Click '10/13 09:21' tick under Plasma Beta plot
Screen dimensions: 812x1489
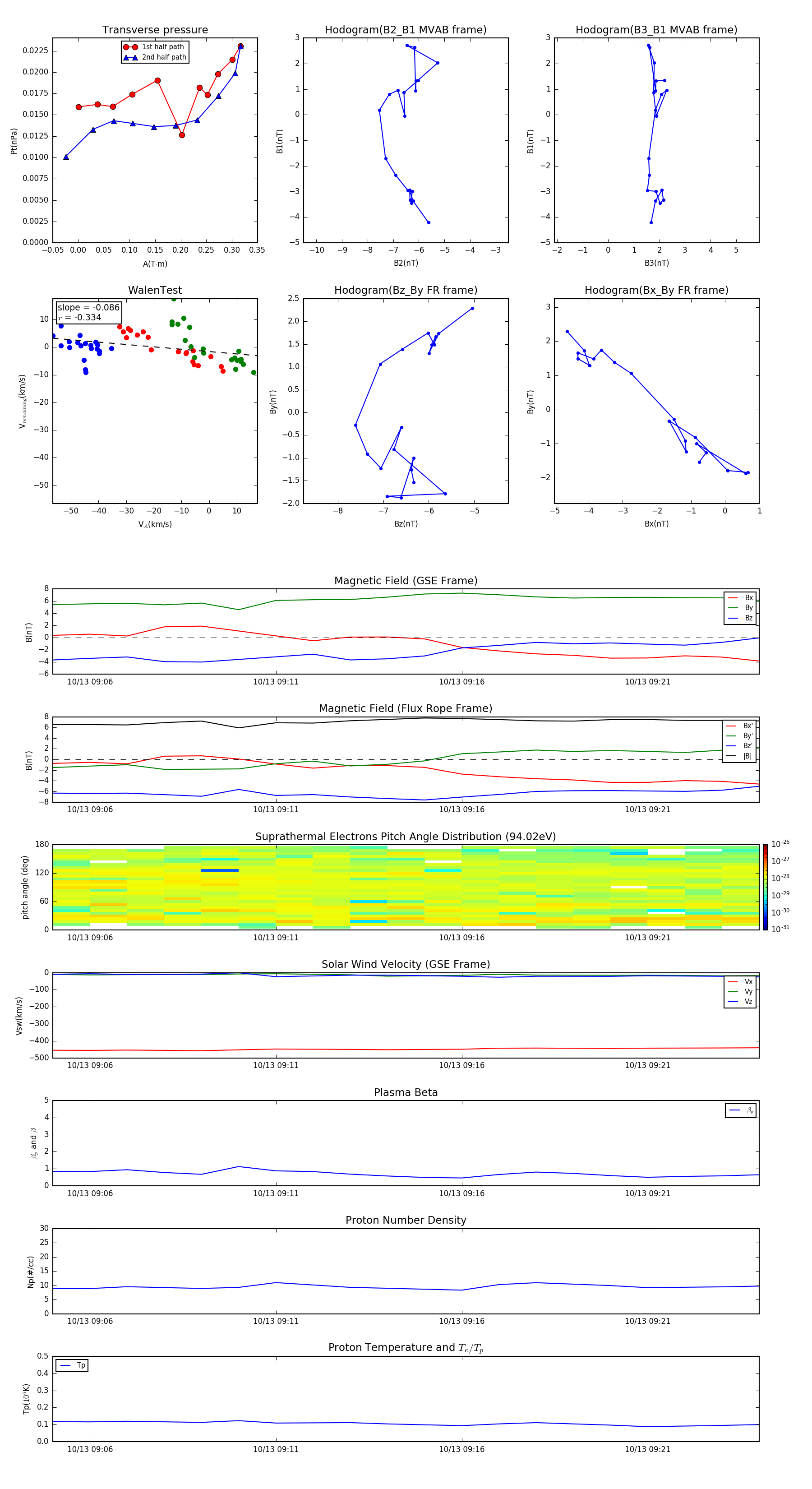[647, 1193]
